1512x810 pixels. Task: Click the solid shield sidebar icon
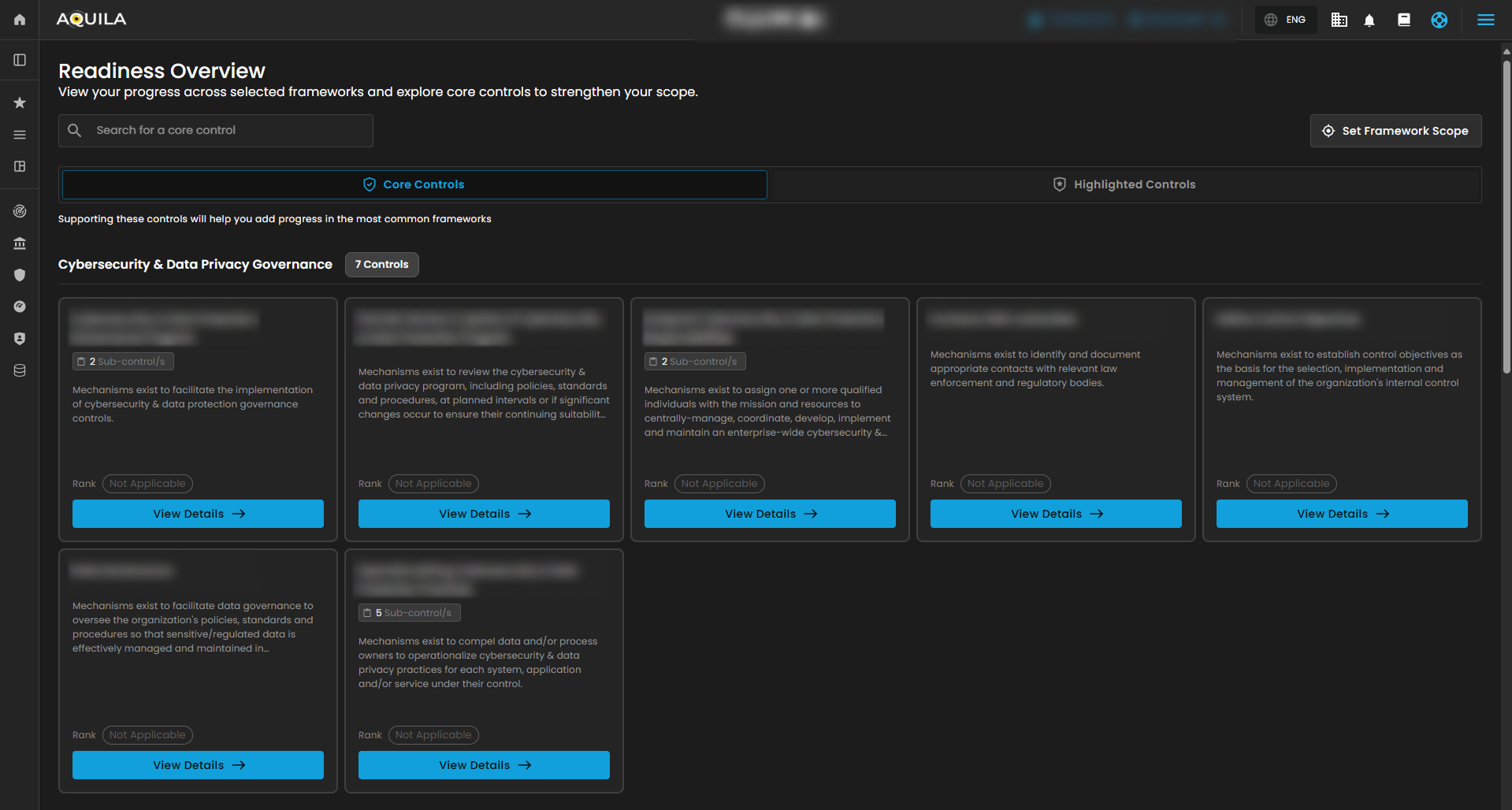pyautogui.click(x=20, y=275)
